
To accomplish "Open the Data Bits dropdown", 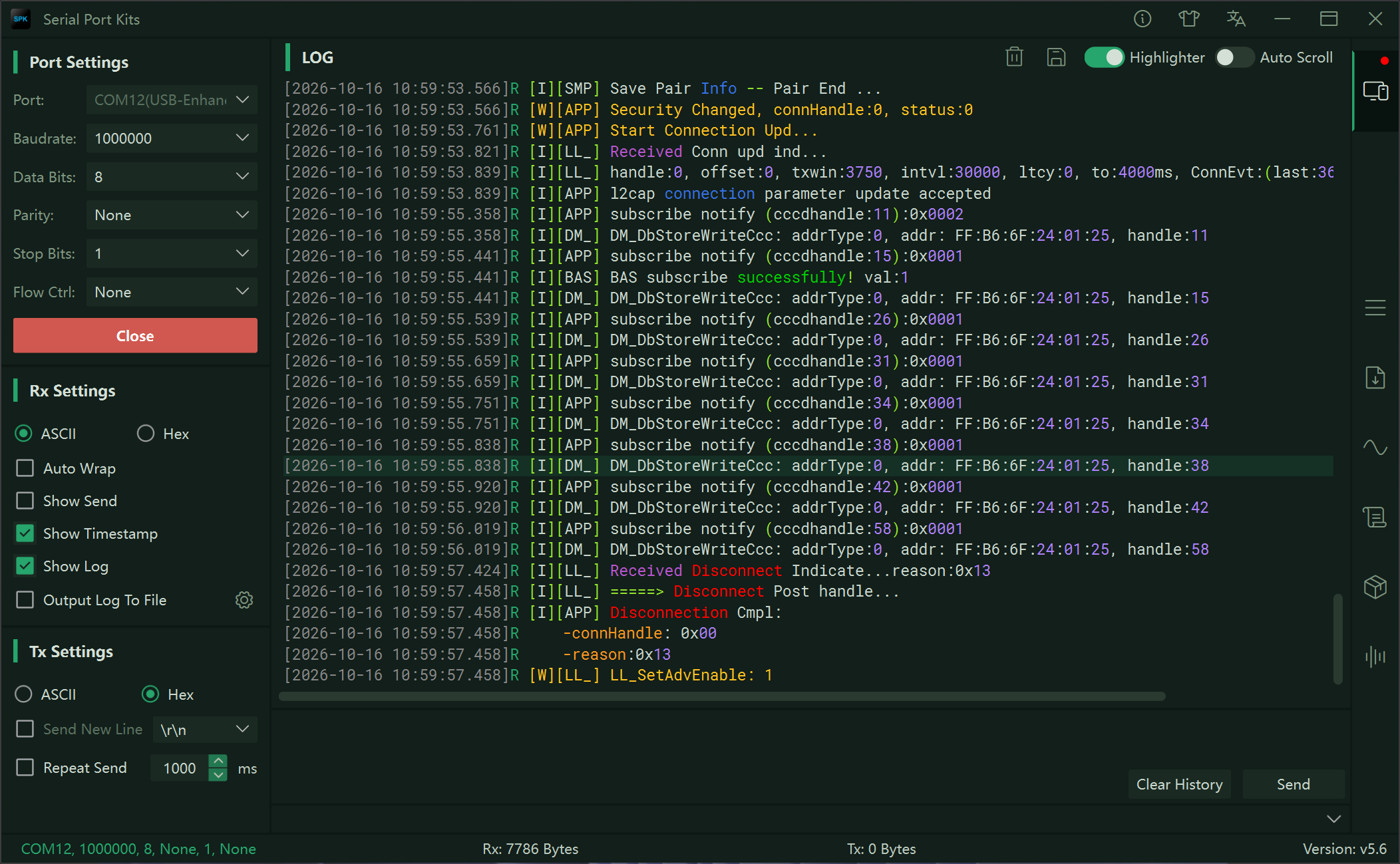I will click(172, 177).
